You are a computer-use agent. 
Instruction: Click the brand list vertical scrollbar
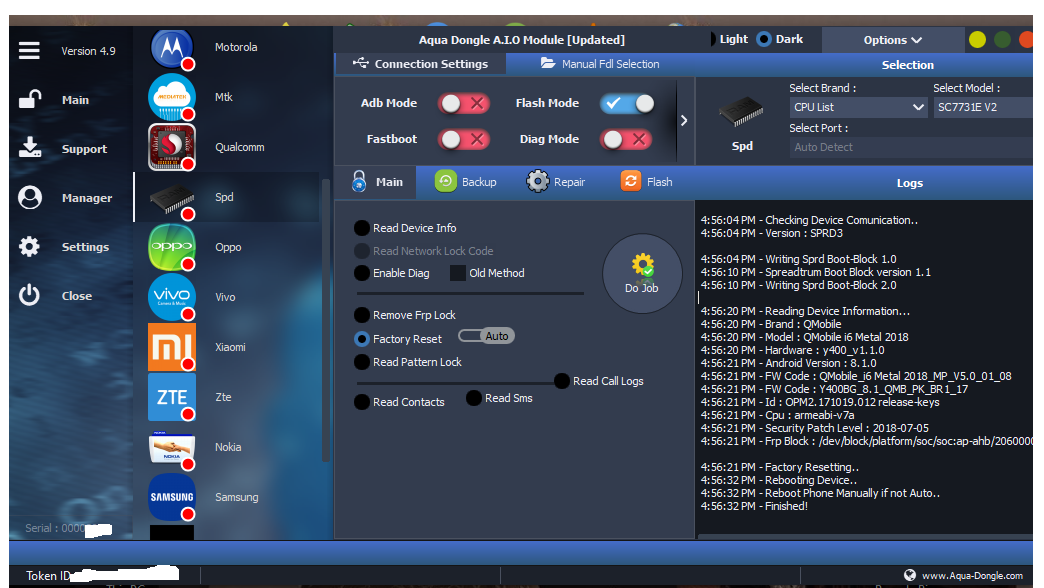pyautogui.click(x=326, y=320)
